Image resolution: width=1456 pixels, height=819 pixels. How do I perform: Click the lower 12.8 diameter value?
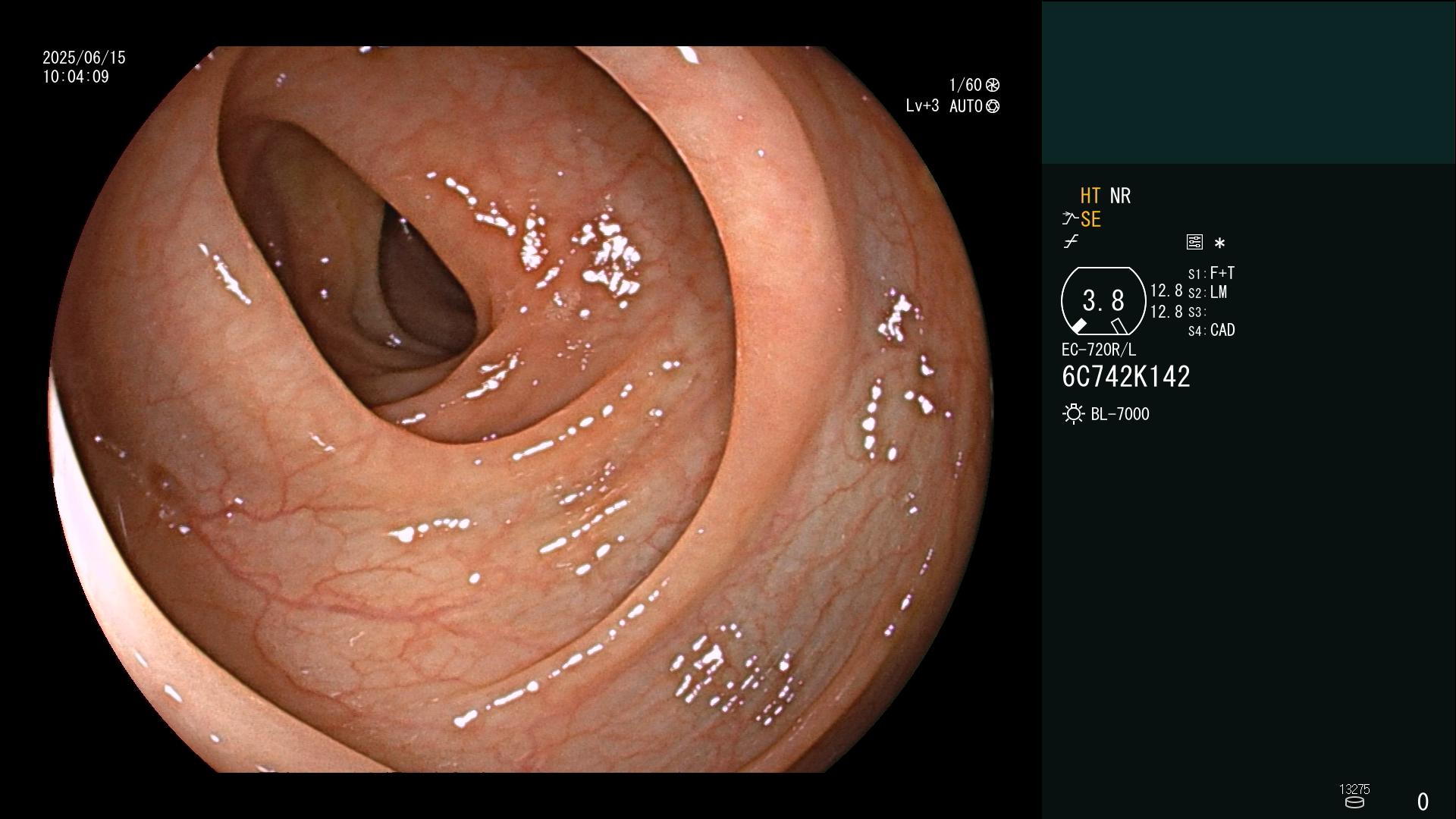1166,312
